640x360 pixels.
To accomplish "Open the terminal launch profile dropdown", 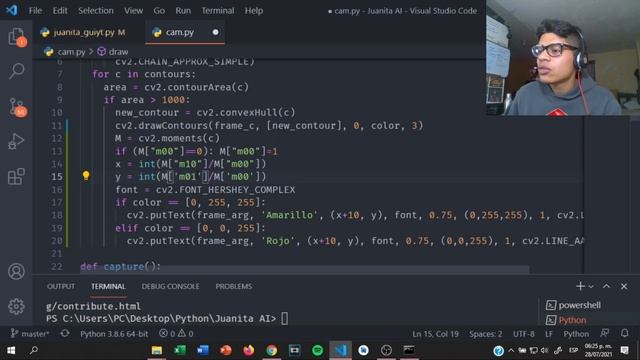I will 591,287.
